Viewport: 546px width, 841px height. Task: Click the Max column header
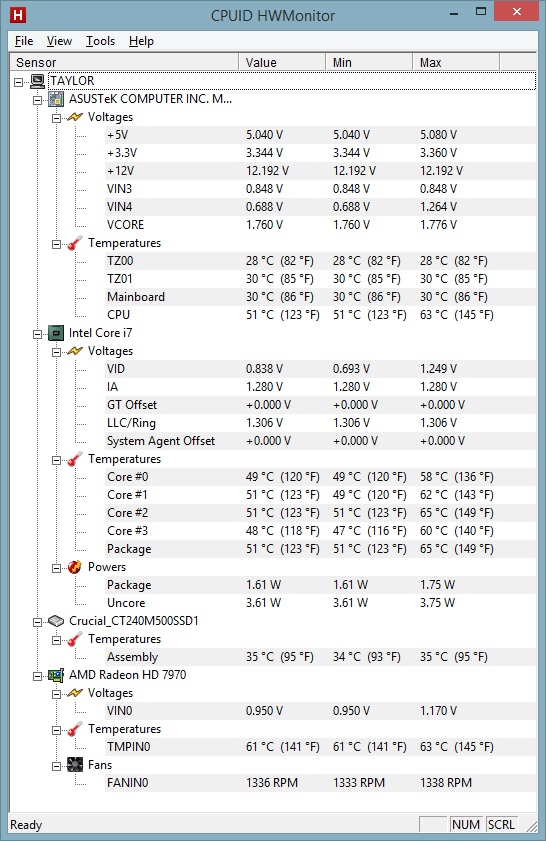456,62
